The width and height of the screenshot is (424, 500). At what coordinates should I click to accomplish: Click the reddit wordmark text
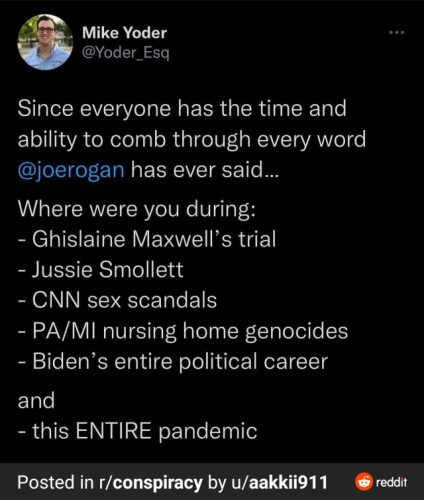[x=391, y=482]
